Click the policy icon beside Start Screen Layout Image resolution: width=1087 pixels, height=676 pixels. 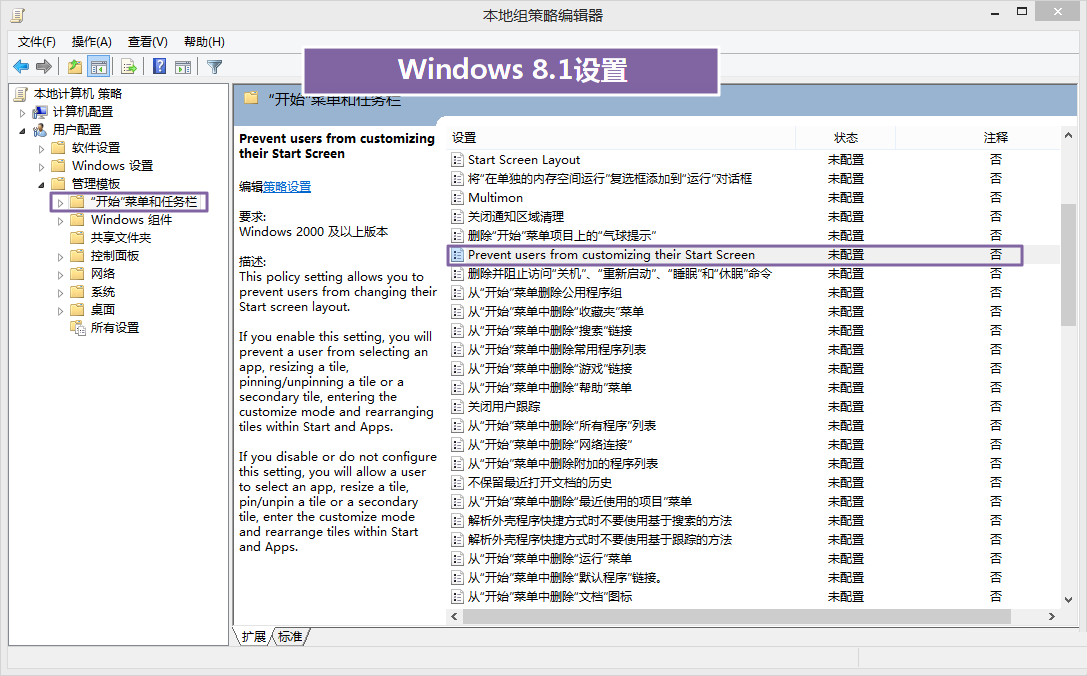458,160
